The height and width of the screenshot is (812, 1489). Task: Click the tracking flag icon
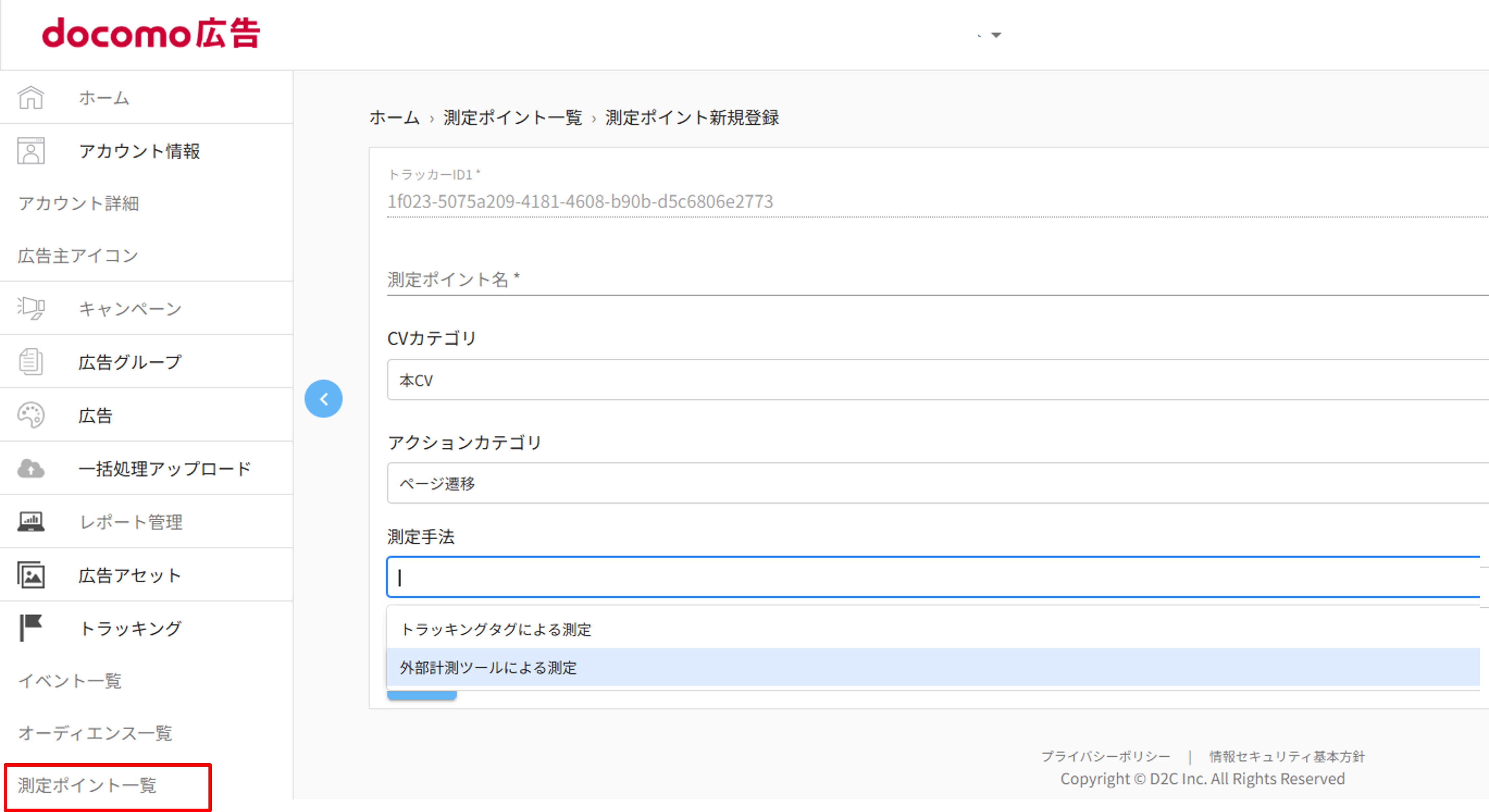[31, 628]
